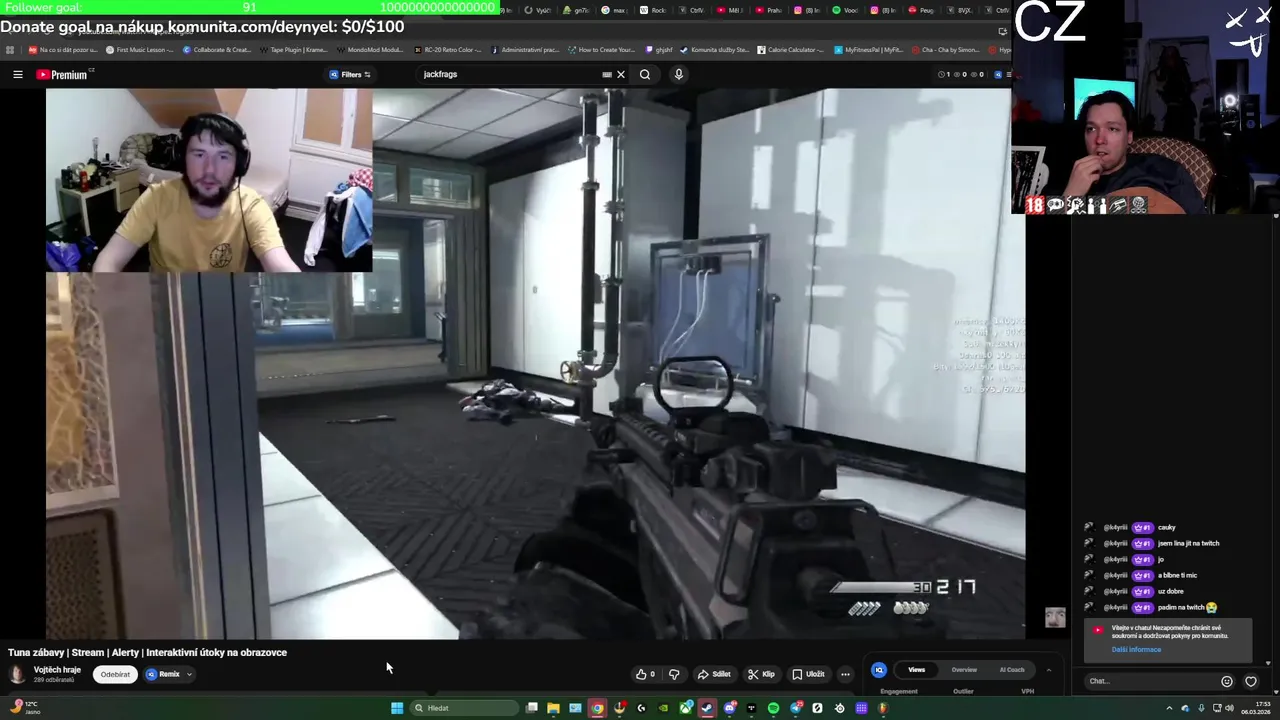Screen dimensions: 1280x720
Task: Open the Windows Start menu
Action: 397,708
